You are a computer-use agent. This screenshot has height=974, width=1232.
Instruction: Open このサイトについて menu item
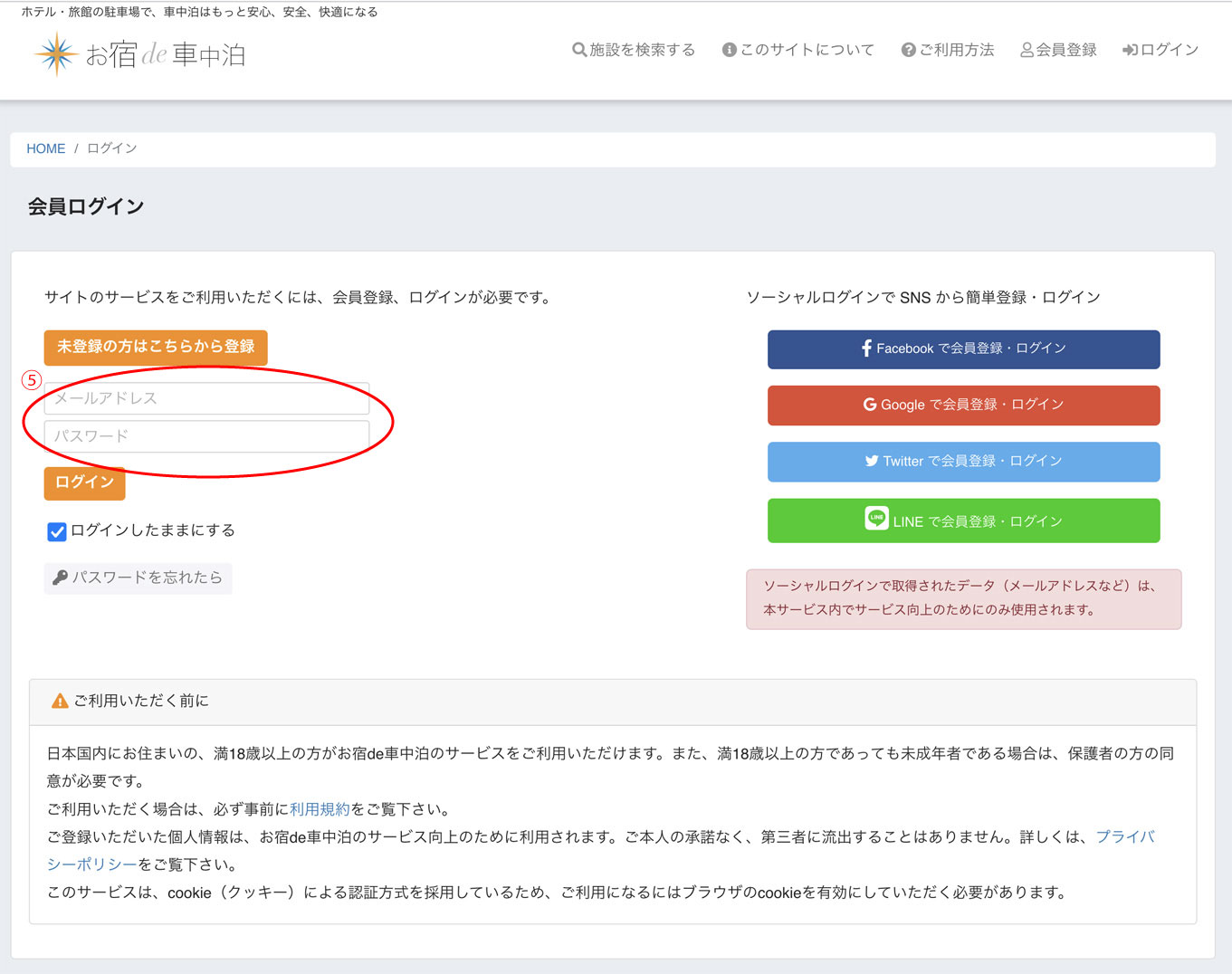click(x=797, y=50)
